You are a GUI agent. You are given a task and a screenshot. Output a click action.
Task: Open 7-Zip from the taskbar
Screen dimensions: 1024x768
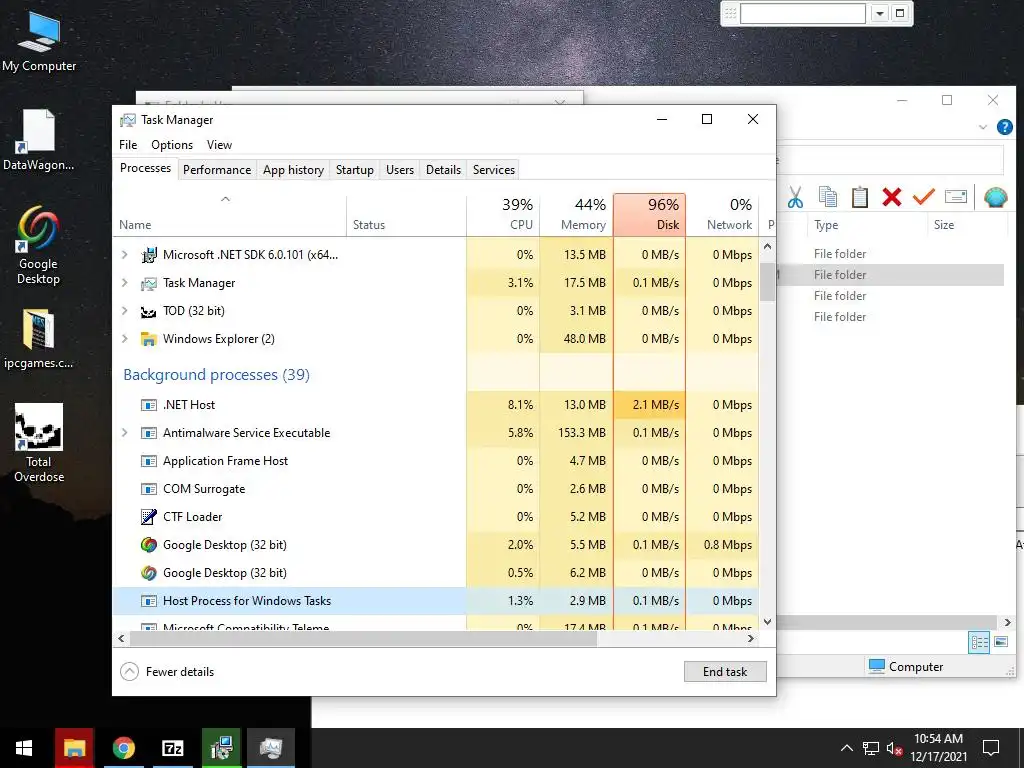[172, 748]
